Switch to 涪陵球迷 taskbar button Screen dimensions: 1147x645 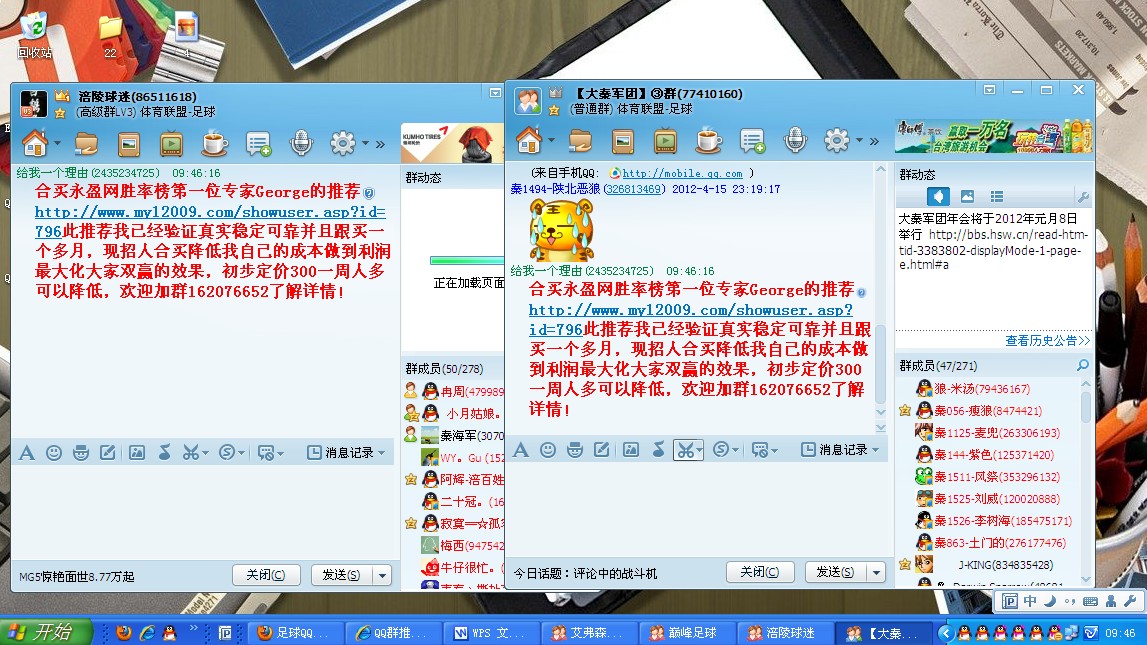click(x=784, y=633)
